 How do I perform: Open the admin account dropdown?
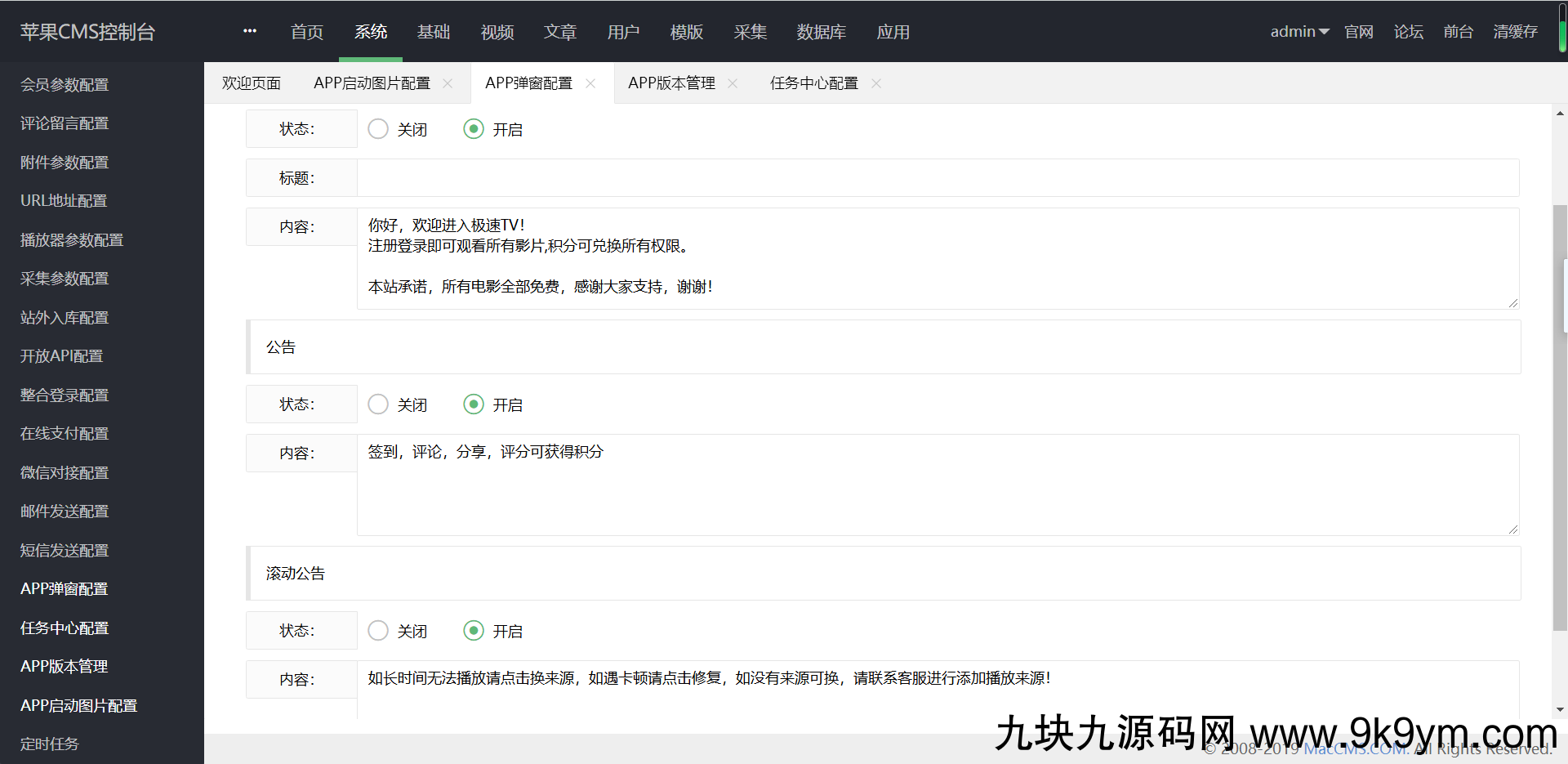click(1298, 31)
